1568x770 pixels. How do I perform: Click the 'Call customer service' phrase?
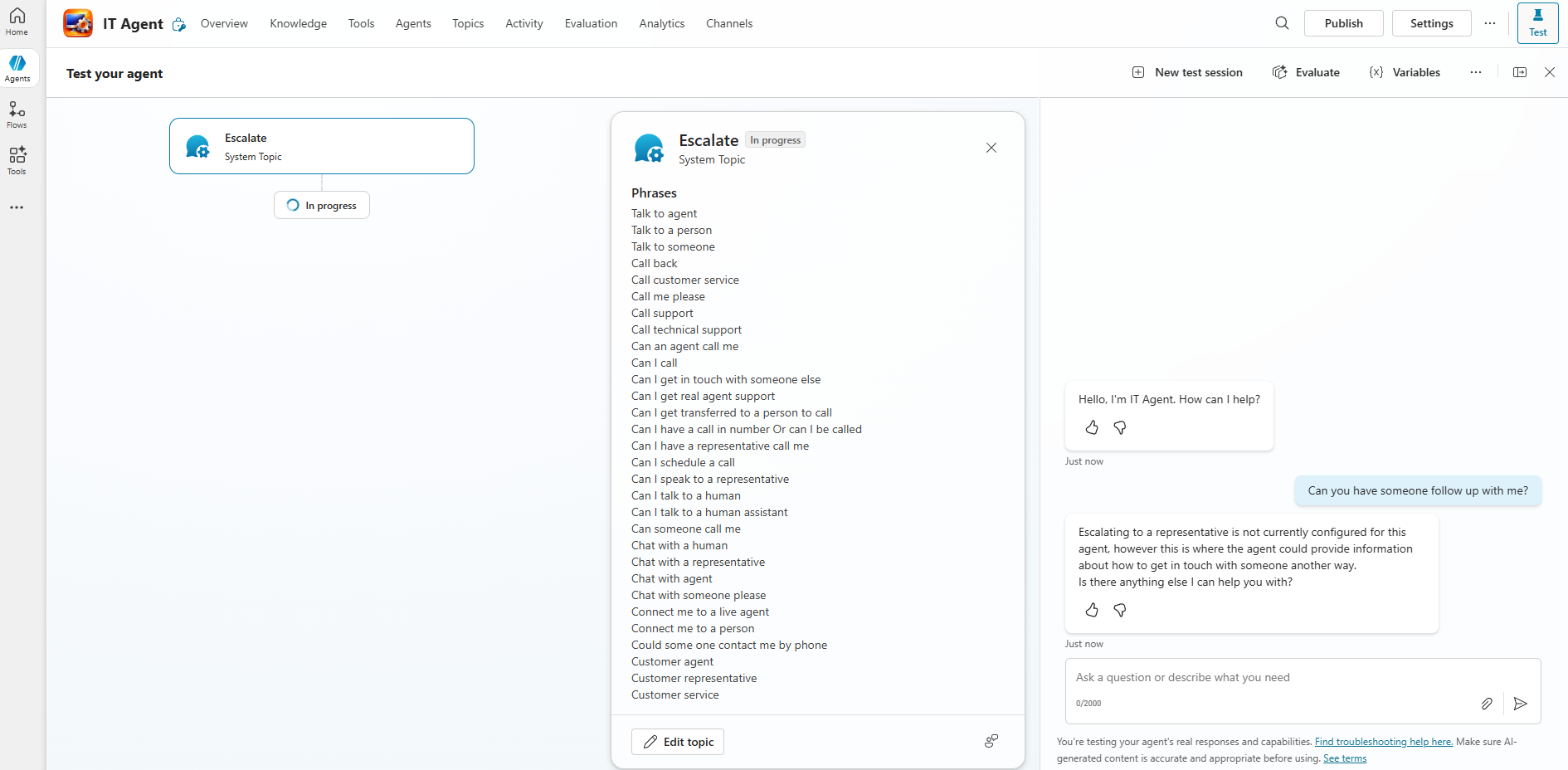(685, 280)
